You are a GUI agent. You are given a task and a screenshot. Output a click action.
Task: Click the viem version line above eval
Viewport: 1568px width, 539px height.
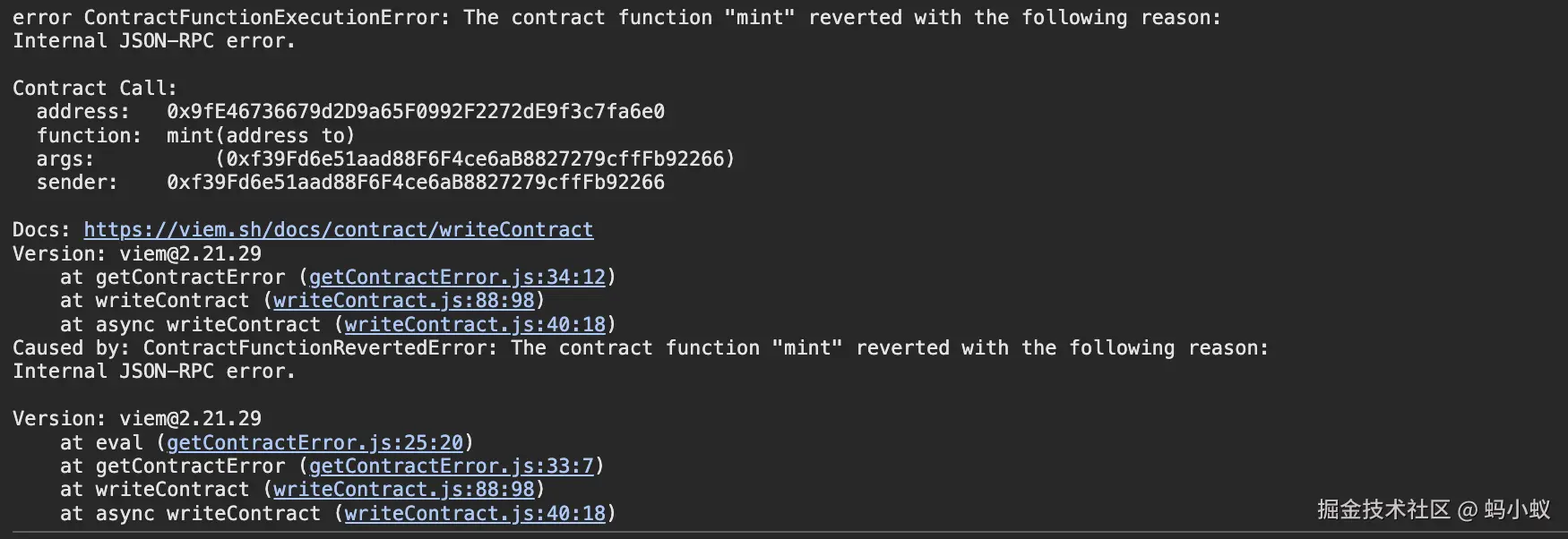coord(136,419)
